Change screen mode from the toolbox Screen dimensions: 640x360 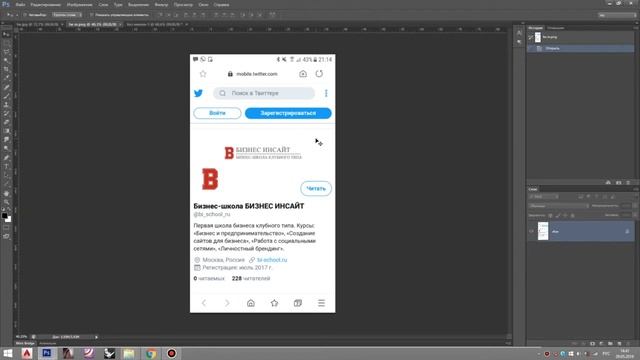point(6,236)
